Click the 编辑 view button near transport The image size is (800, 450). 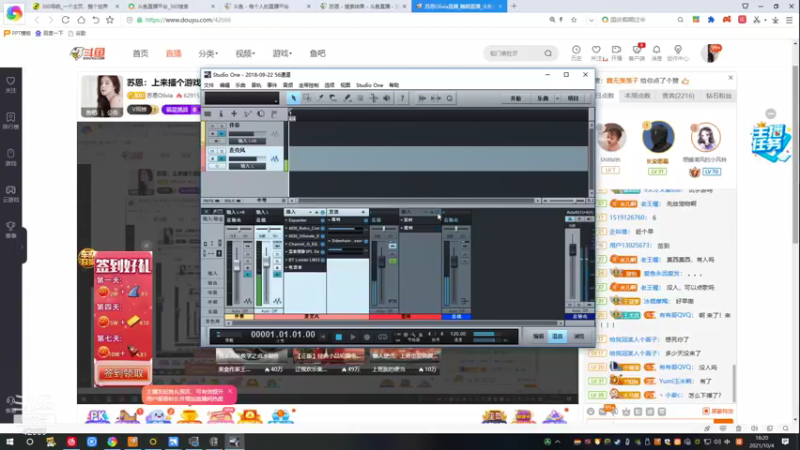coord(538,337)
